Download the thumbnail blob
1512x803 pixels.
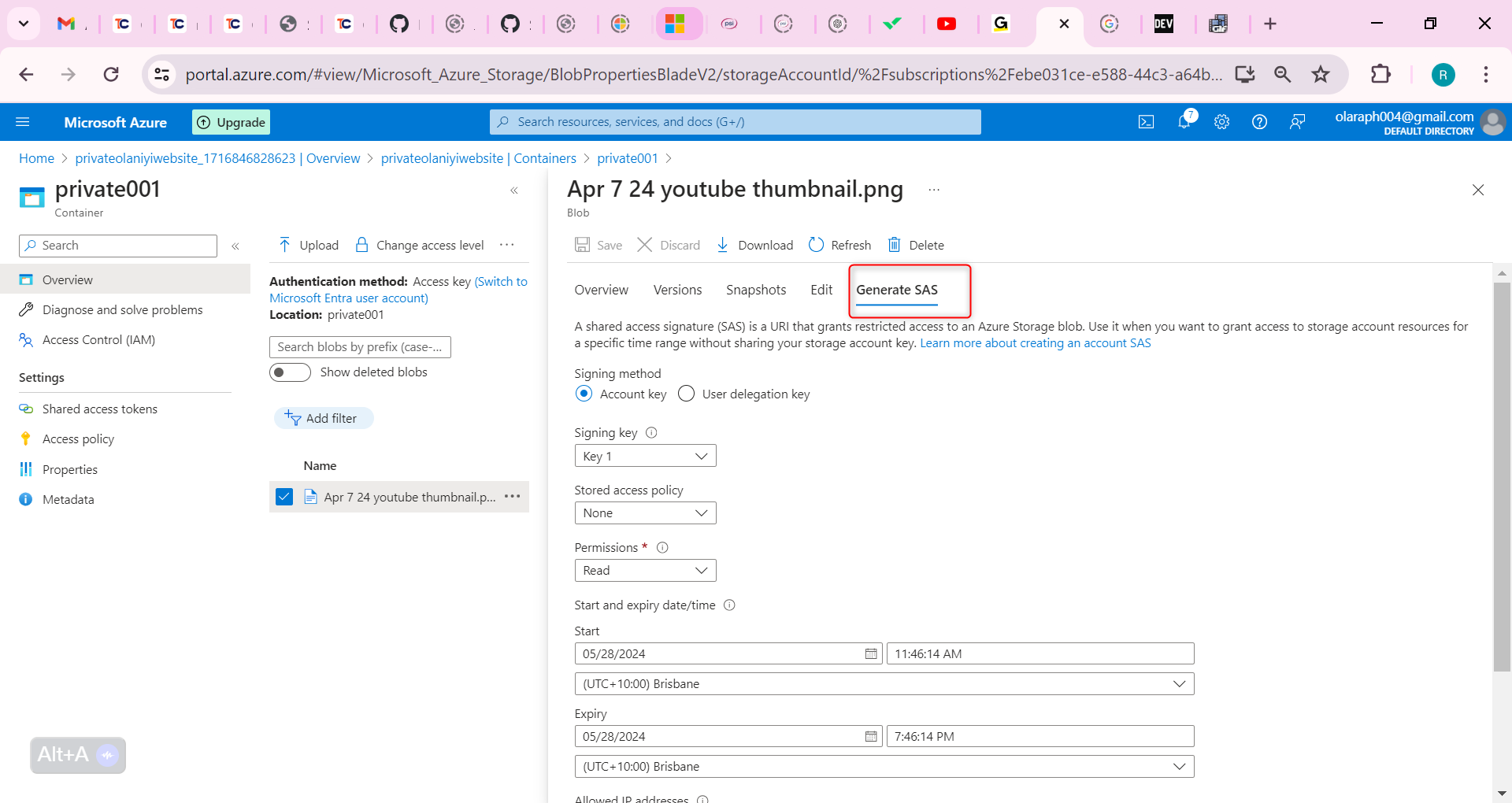coord(754,245)
